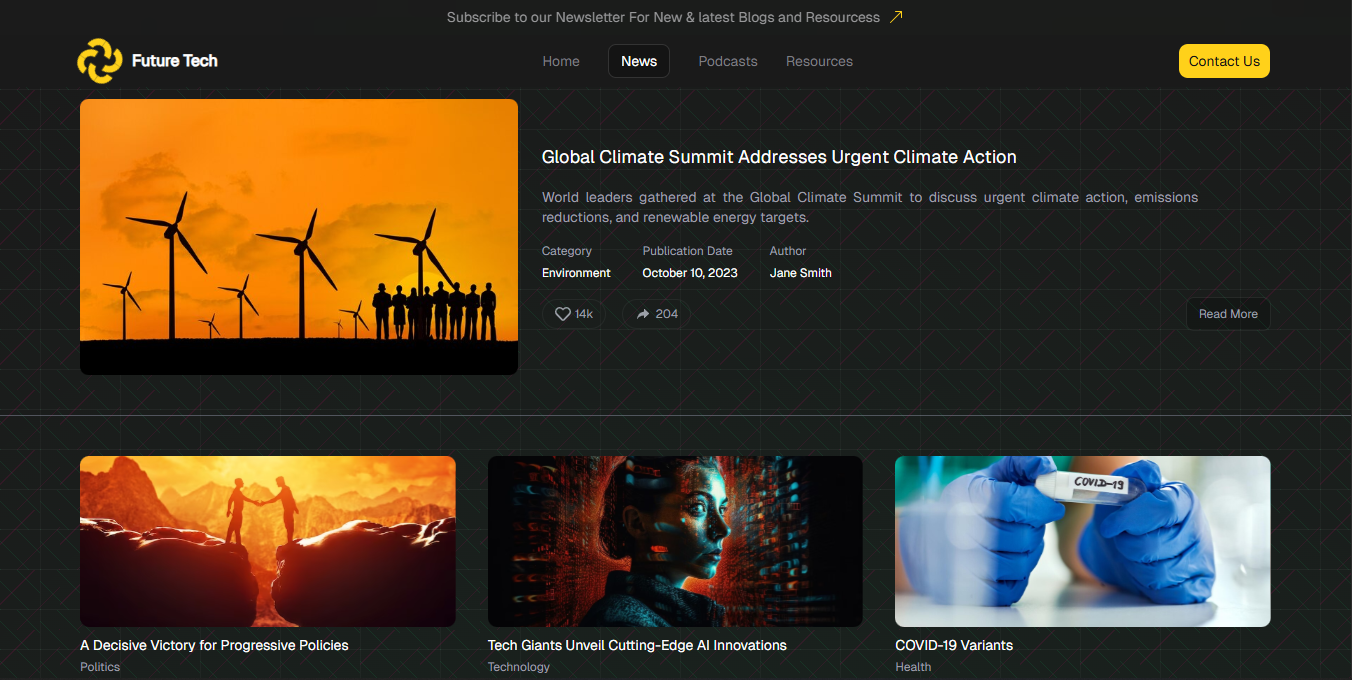This screenshot has height=680, width=1352.
Task: Click the "Technology" category label
Action: click(519, 667)
